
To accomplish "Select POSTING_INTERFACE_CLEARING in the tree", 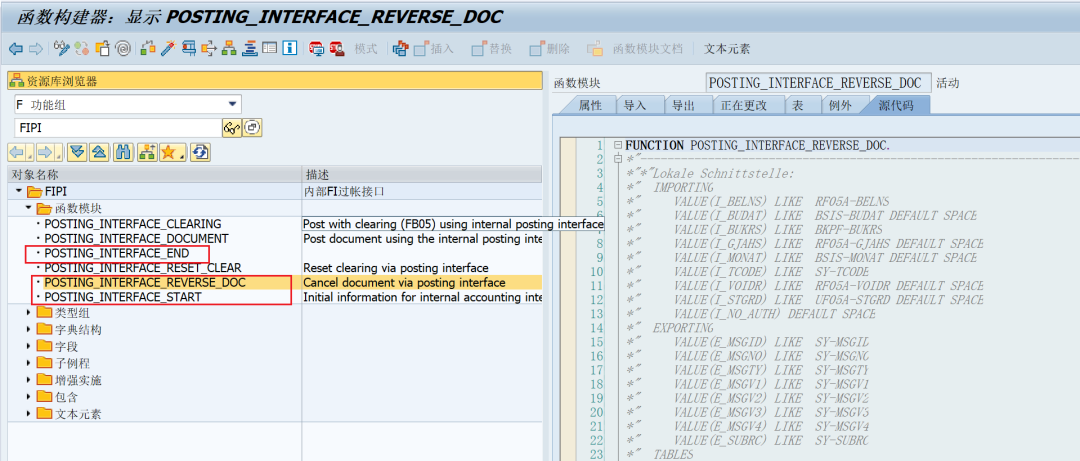I will click(133, 223).
